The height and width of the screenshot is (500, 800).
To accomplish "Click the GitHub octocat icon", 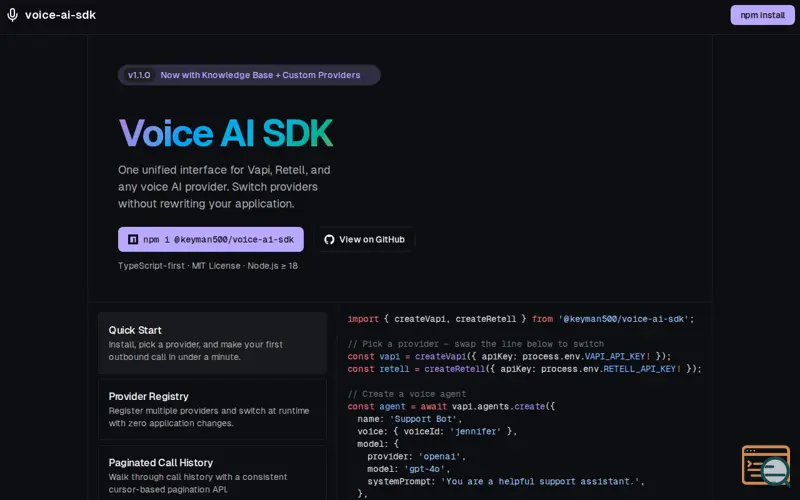I will [329, 239].
